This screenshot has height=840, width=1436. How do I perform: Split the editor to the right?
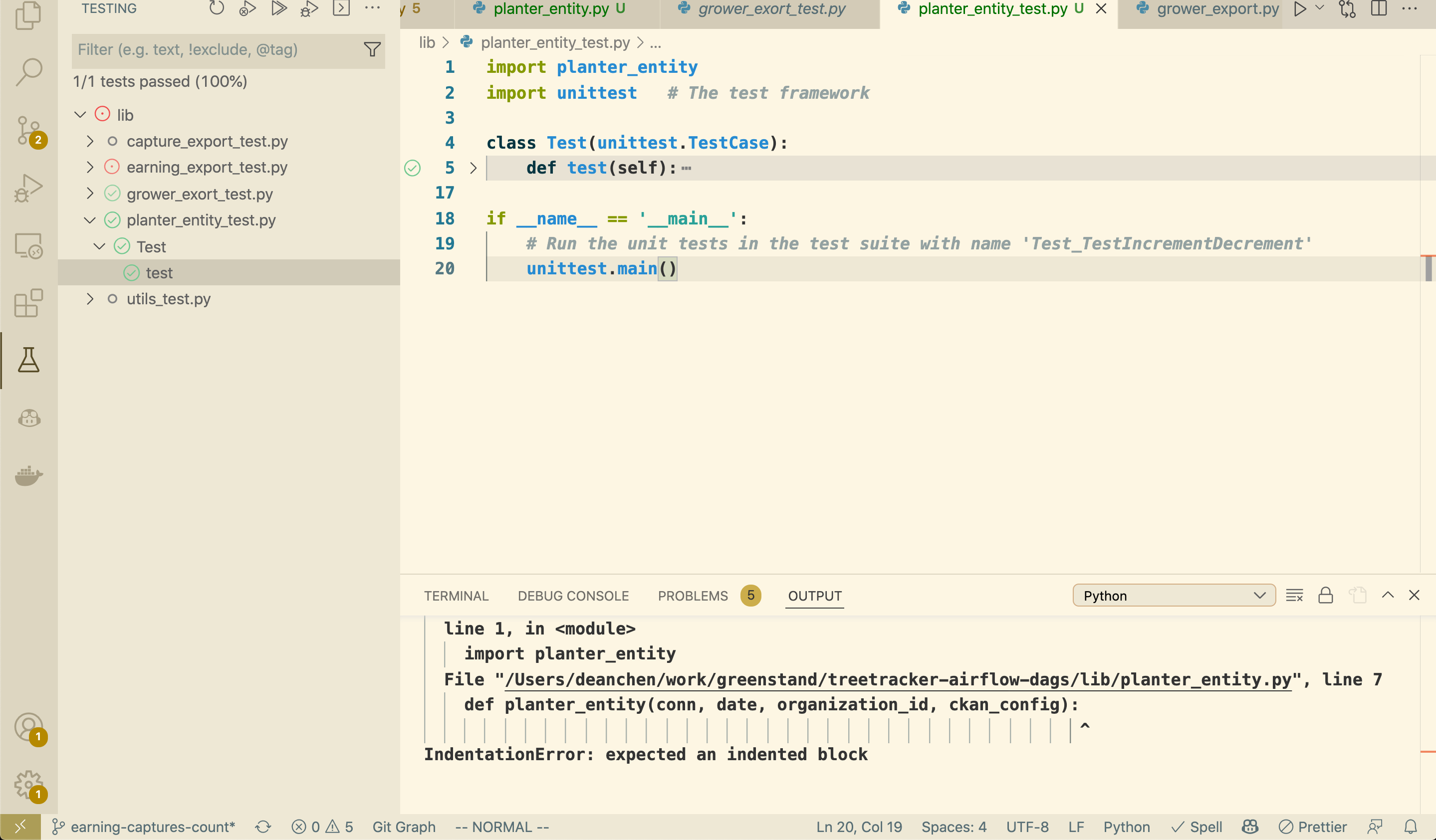tap(1379, 8)
